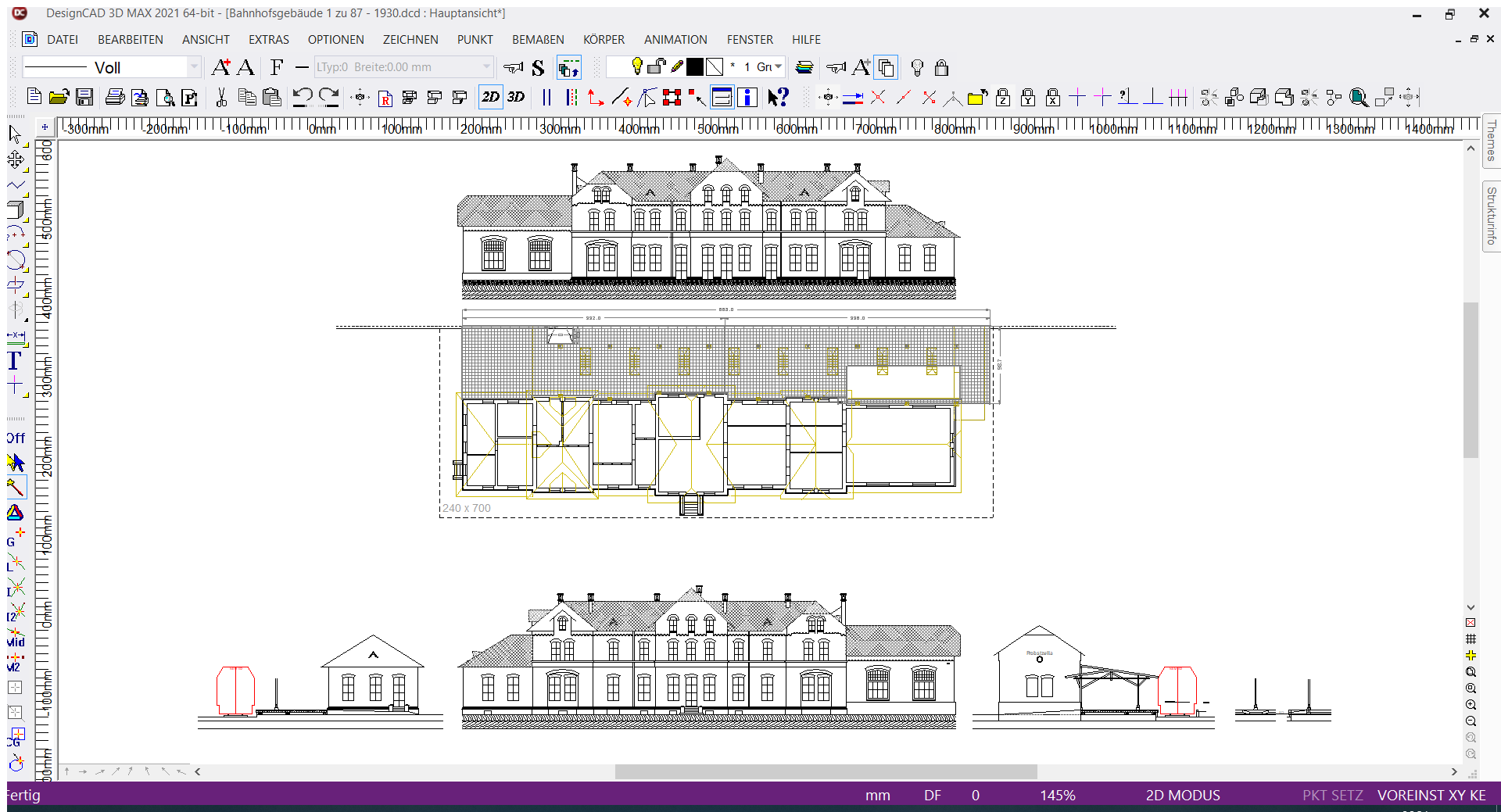
Task: Click PKT SETZ in status bar
Action: coord(1333,795)
